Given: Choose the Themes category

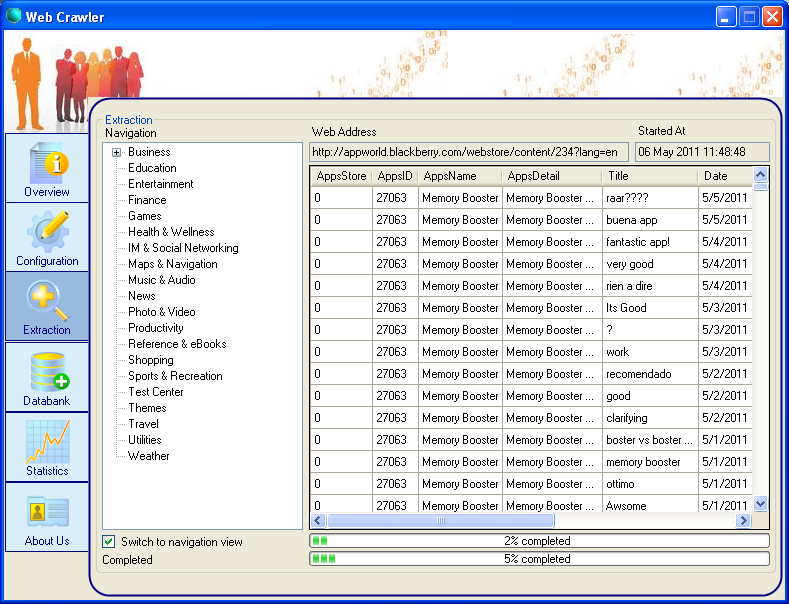Looking at the screenshot, I should point(147,408).
